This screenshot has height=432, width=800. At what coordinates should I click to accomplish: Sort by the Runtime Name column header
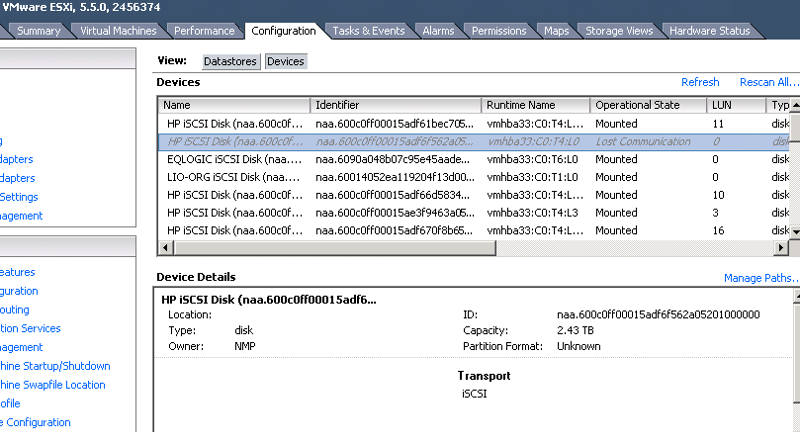pos(536,105)
